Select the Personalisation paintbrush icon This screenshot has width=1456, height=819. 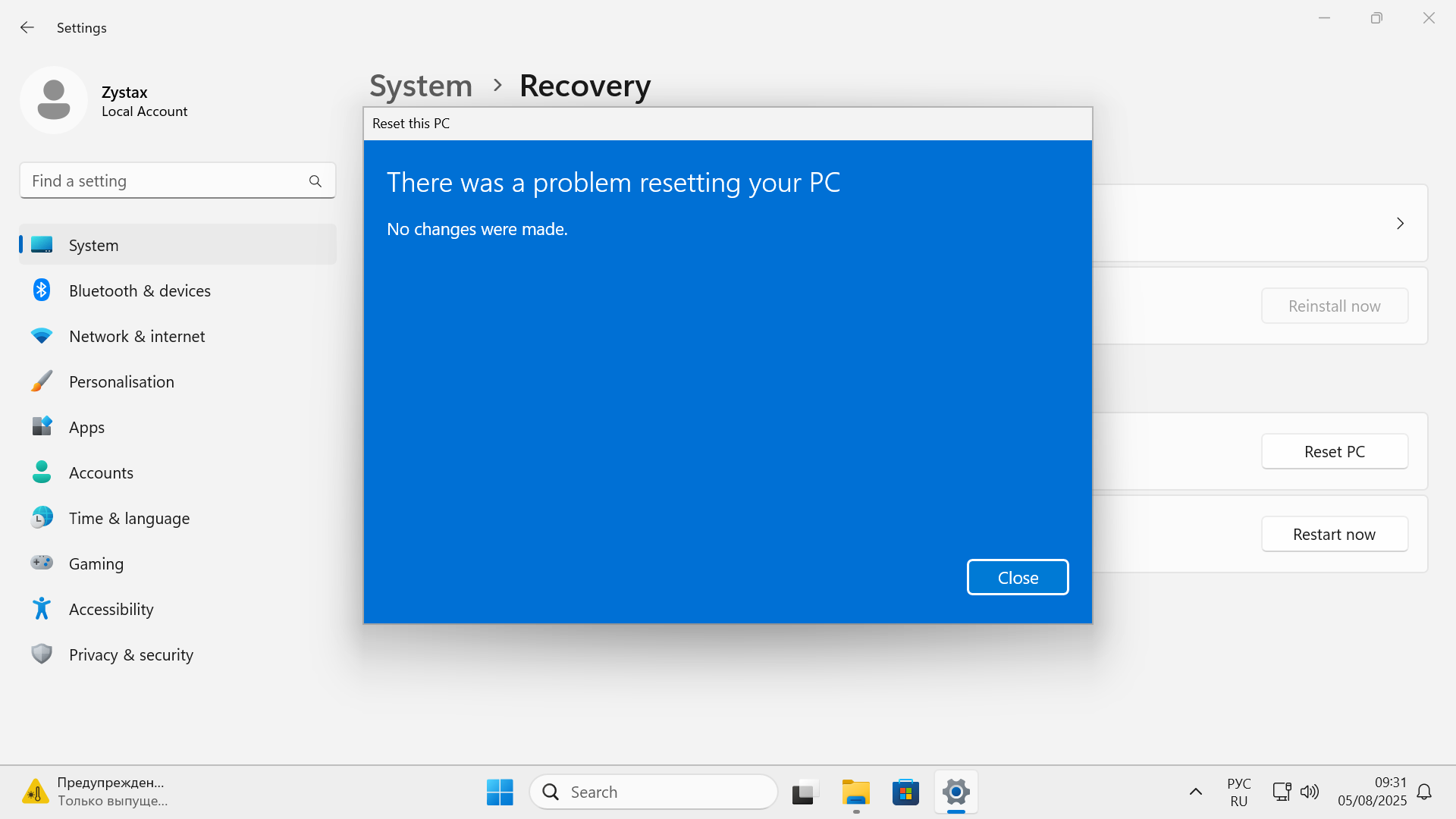[x=42, y=381]
